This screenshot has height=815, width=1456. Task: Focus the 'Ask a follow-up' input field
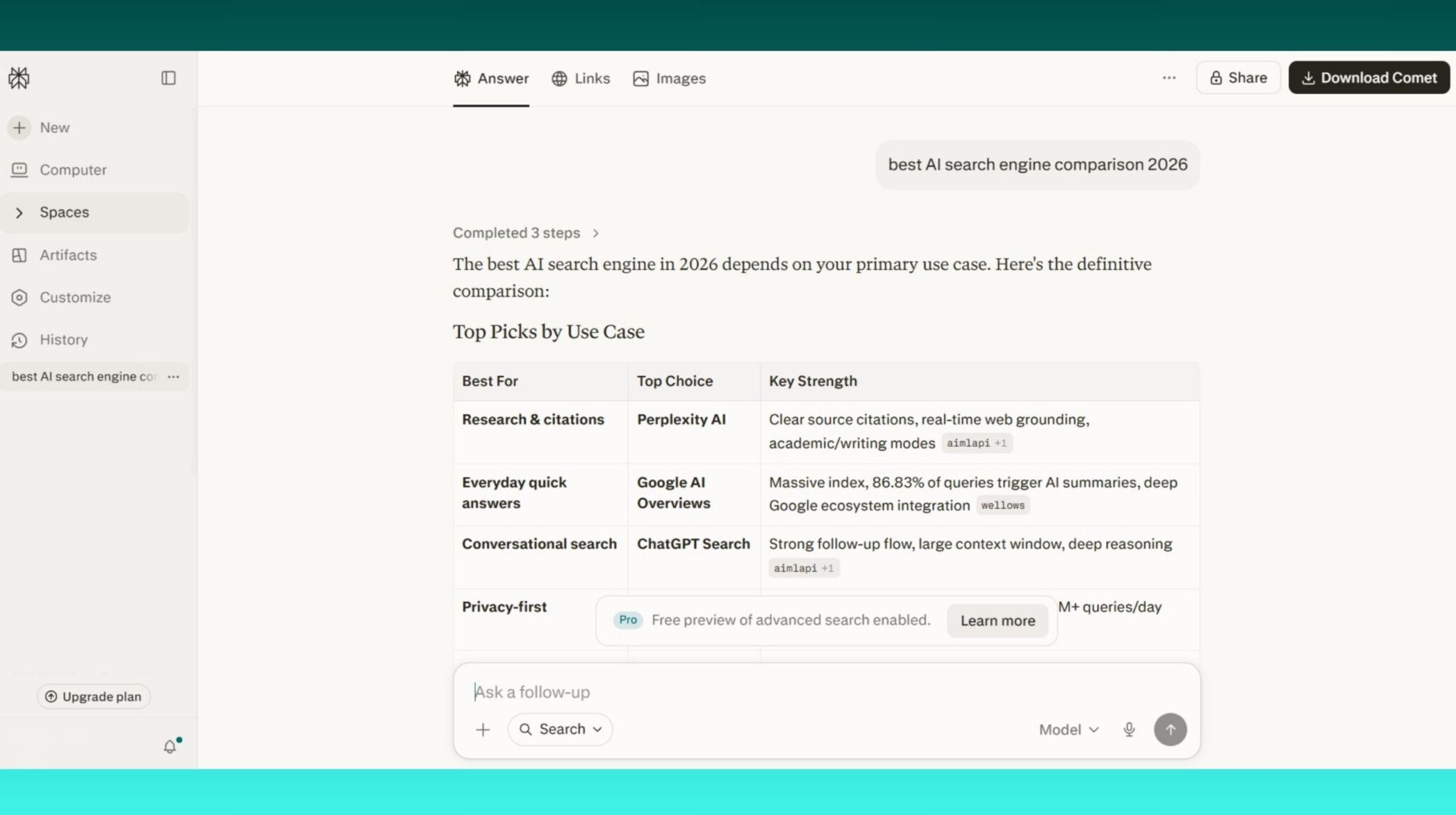[x=826, y=692]
